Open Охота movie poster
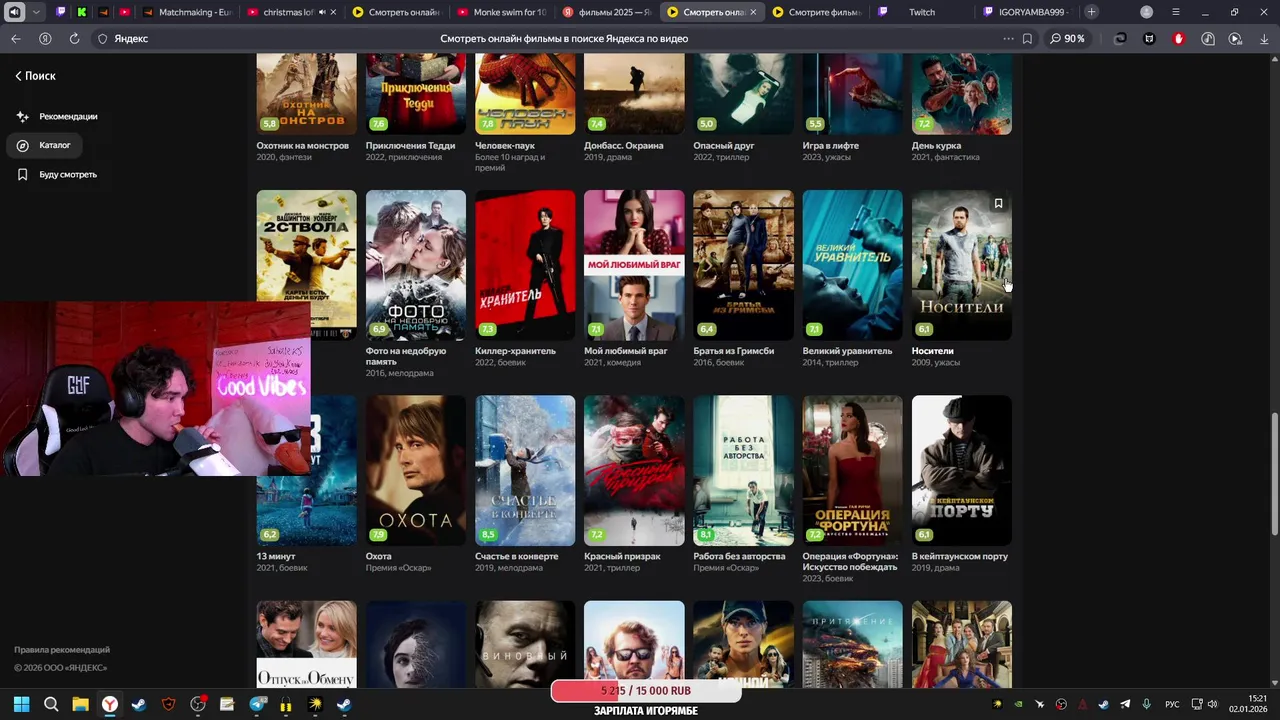1280x720 pixels. pyautogui.click(x=416, y=470)
